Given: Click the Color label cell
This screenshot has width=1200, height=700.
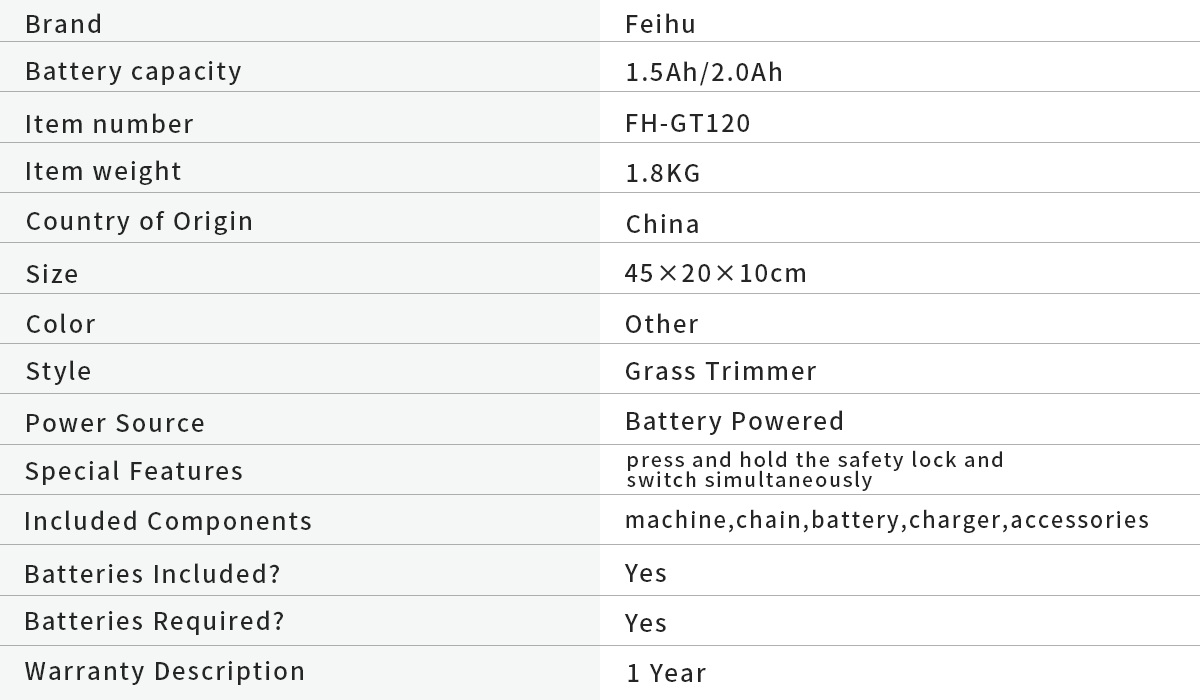Looking at the screenshot, I should pyautogui.click(x=61, y=324).
